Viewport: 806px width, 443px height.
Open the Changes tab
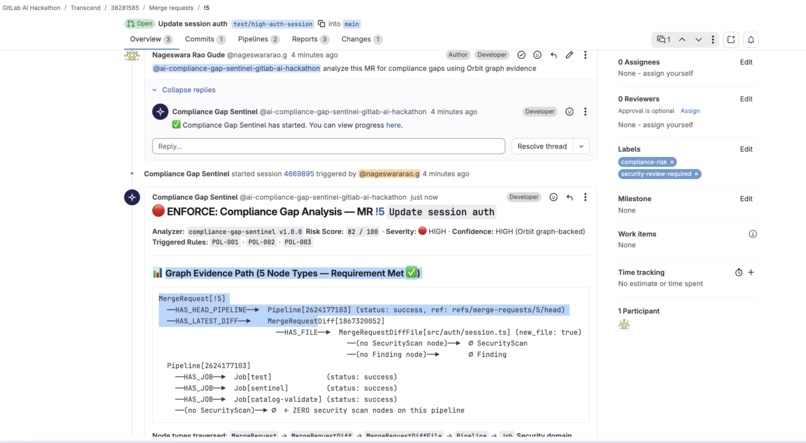pyautogui.click(x=362, y=39)
